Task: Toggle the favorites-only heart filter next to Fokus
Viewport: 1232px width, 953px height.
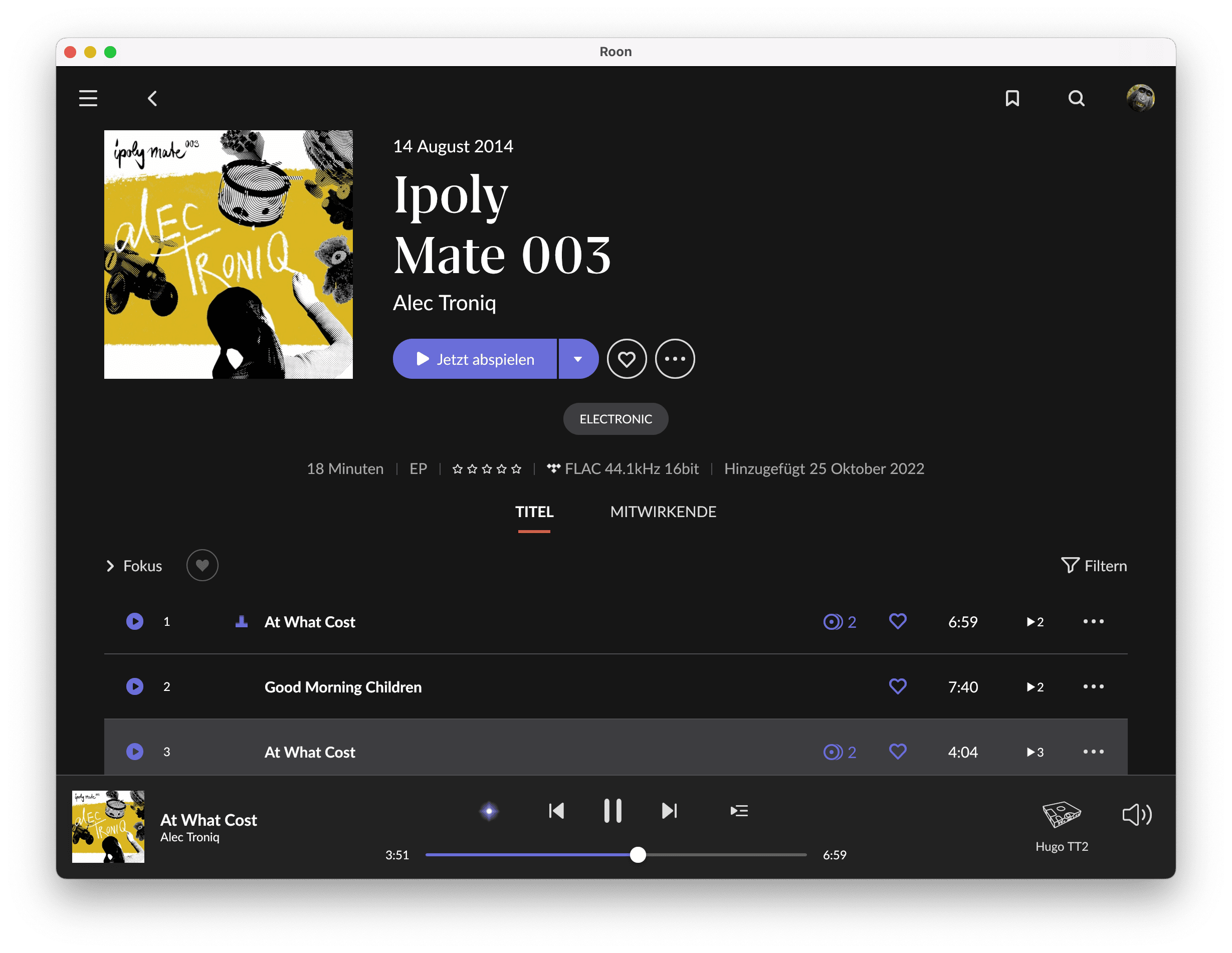Action: [x=202, y=565]
